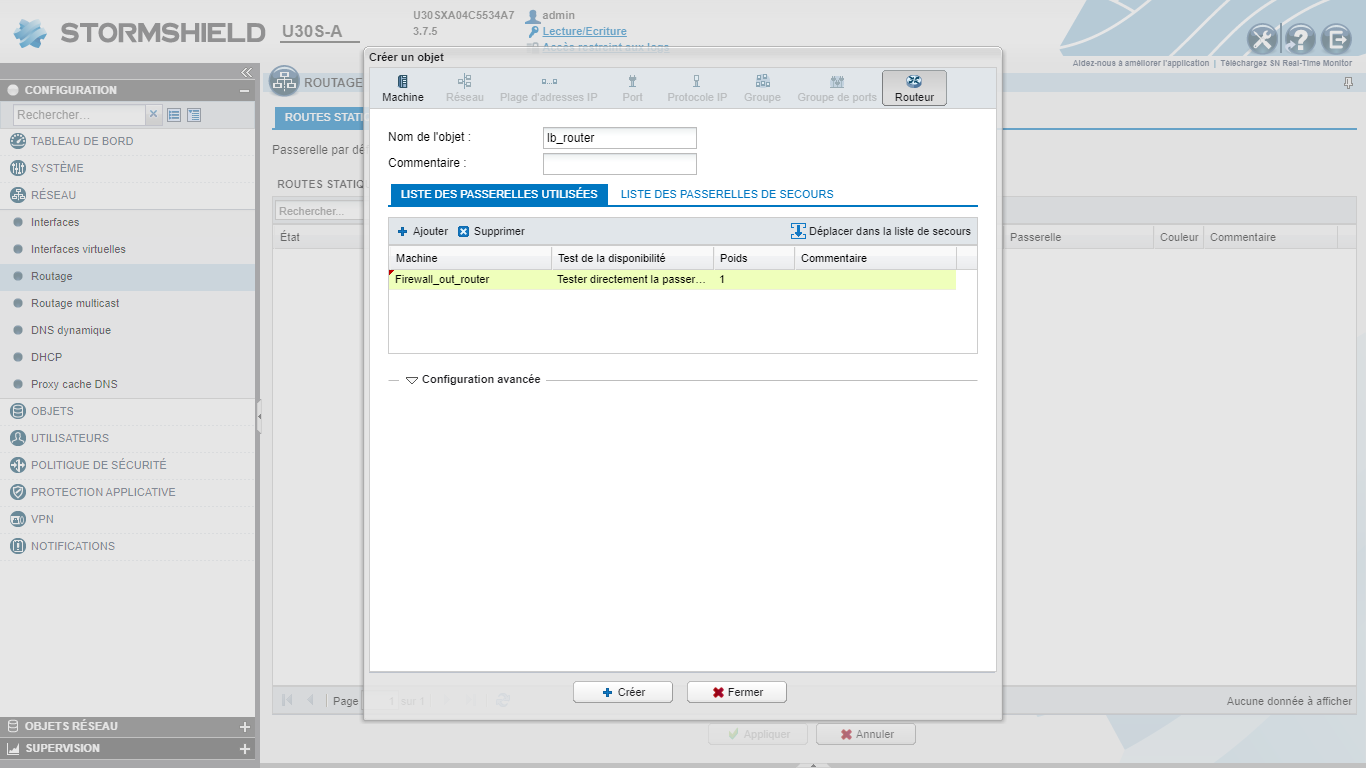The image size is (1366, 768).
Task: Click the Fermer button
Action: [x=737, y=692]
